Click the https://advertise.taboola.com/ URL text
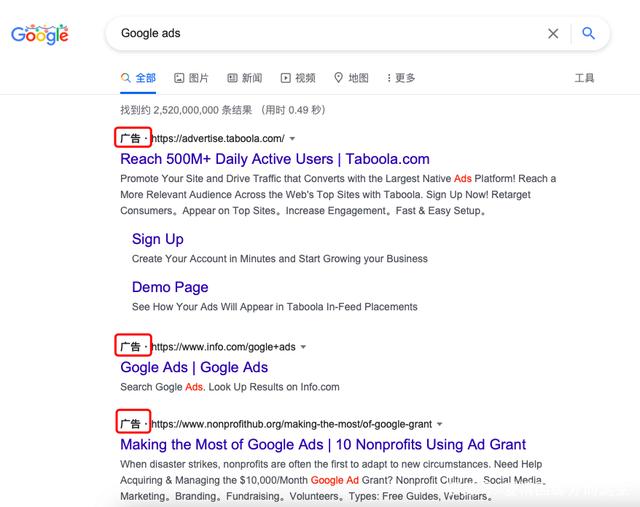640x507 pixels. pyautogui.click(x=218, y=139)
